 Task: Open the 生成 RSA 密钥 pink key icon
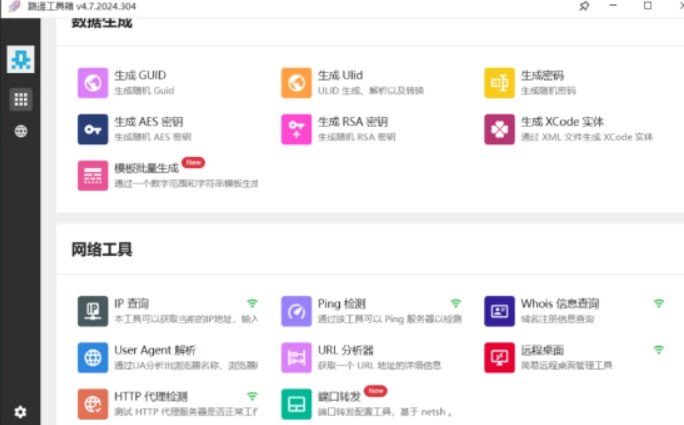click(x=296, y=129)
